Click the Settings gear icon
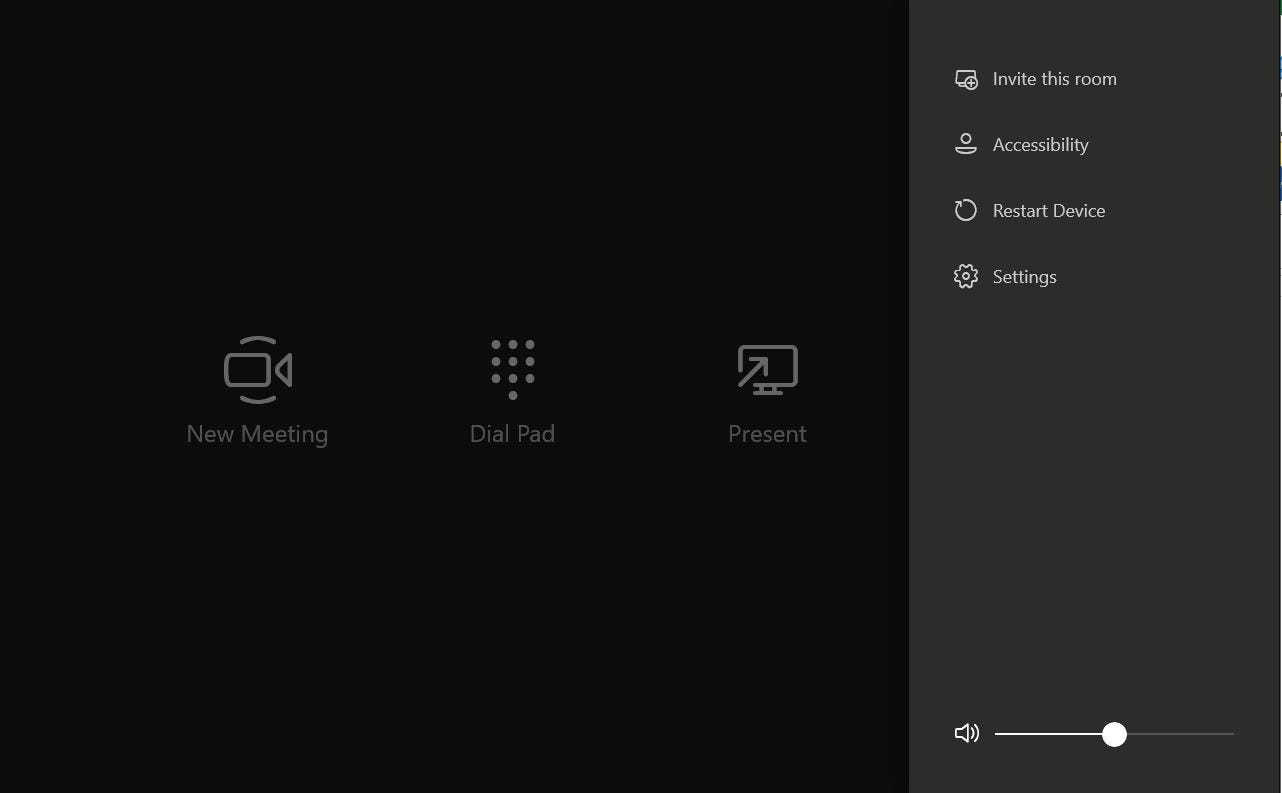 (x=965, y=276)
